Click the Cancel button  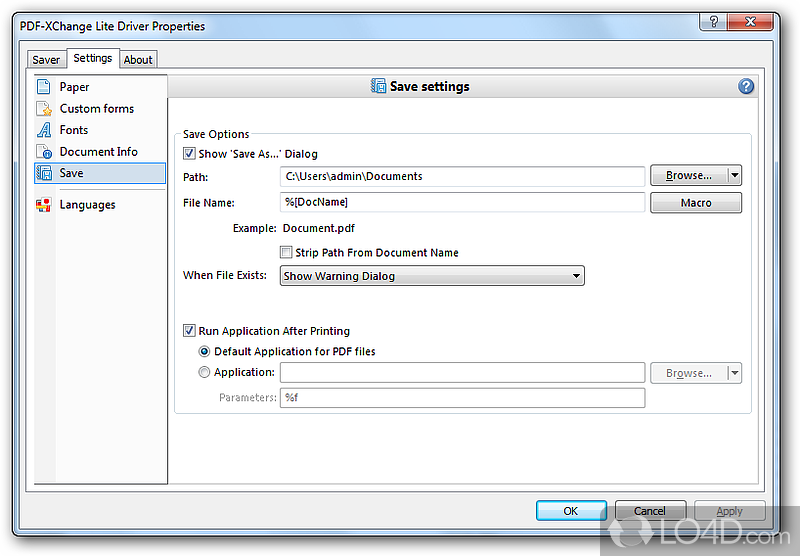[x=649, y=511]
